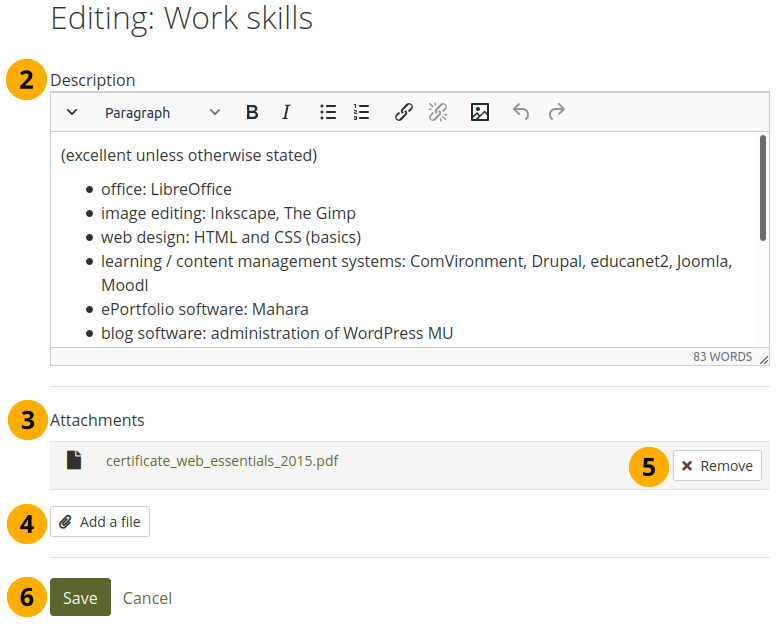Apply italic formatting to text
The width and height of the screenshot is (777, 624).
(x=286, y=113)
